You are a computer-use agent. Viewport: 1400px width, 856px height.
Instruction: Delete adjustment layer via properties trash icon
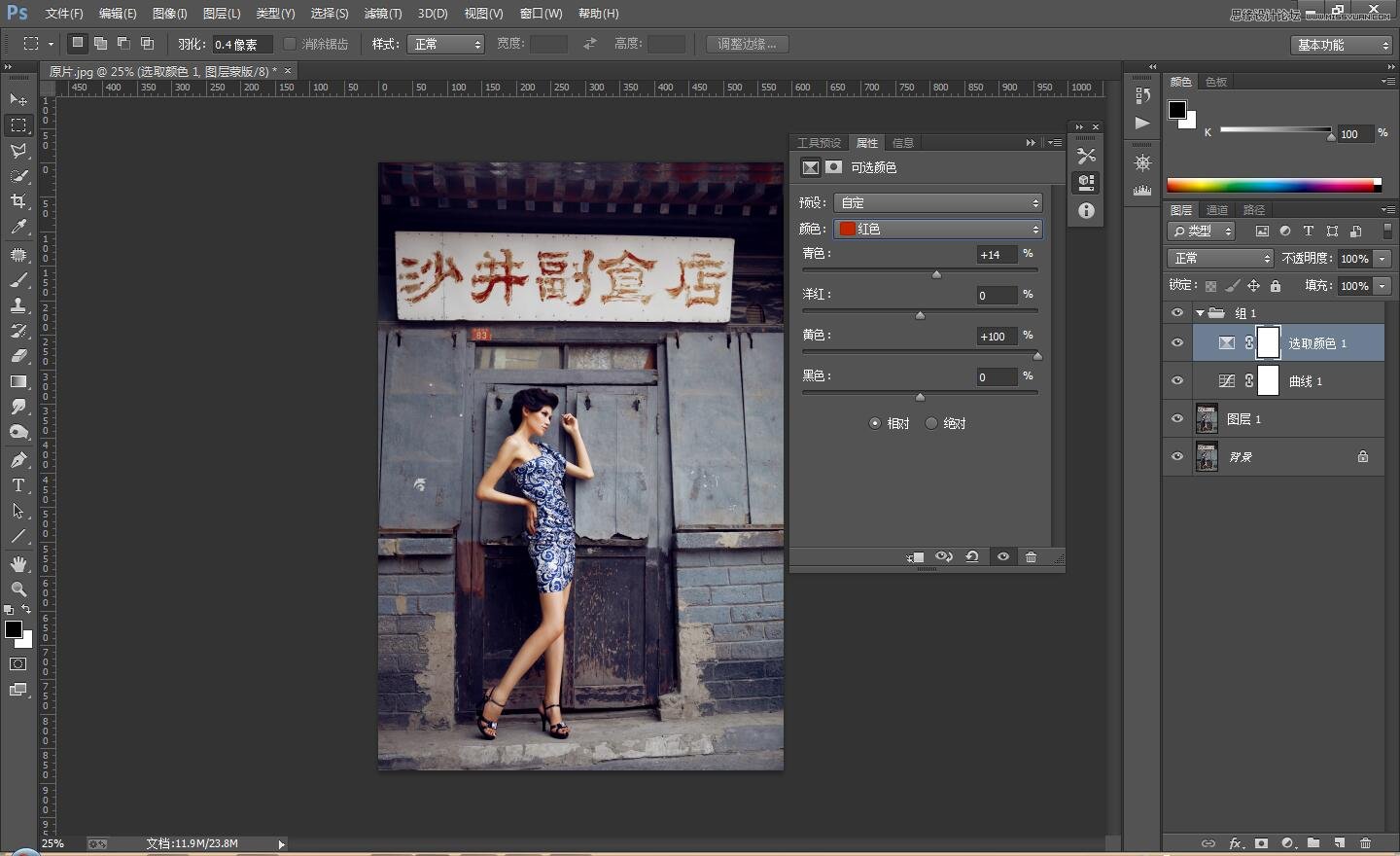pyautogui.click(x=1031, y=557)
